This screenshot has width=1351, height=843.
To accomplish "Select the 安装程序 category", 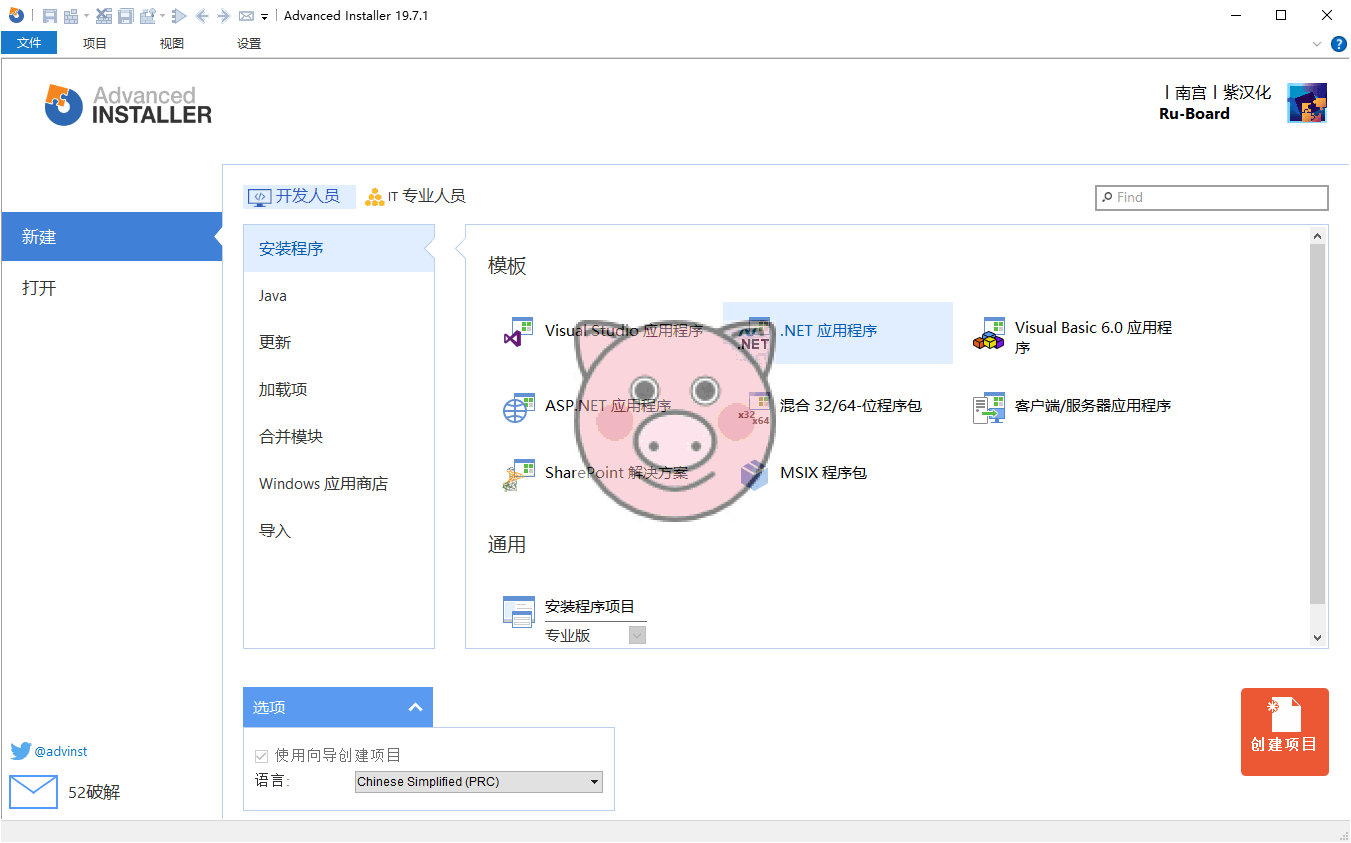I will pos(339,248).
